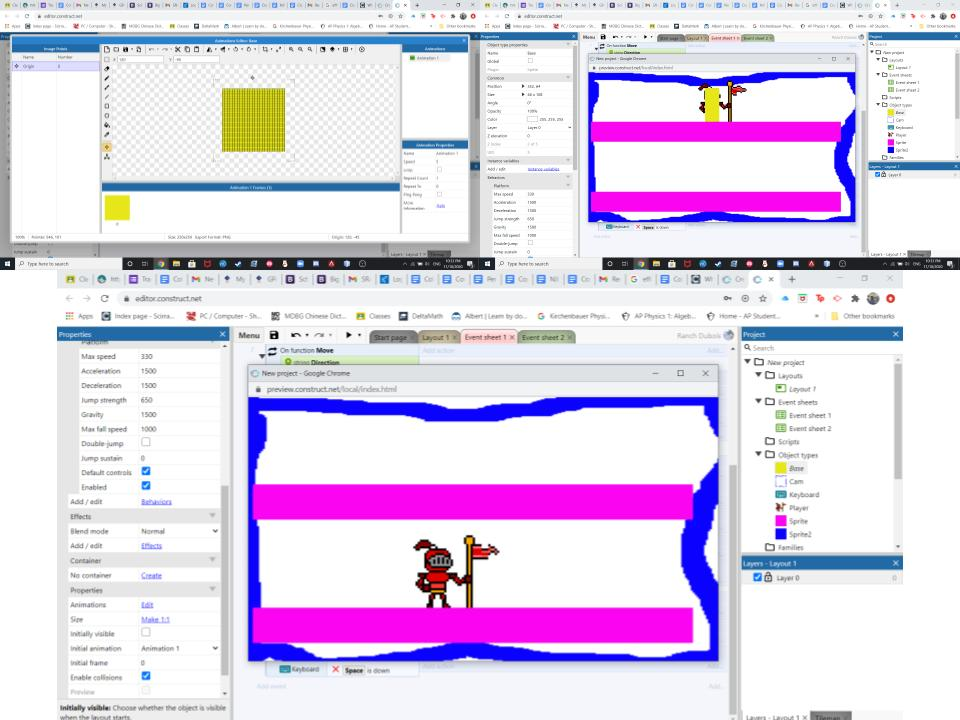Select Event sheet 2 in bottom Project tree
The height and width of the screenshot is (720, 960).
[x=809, y=428]
